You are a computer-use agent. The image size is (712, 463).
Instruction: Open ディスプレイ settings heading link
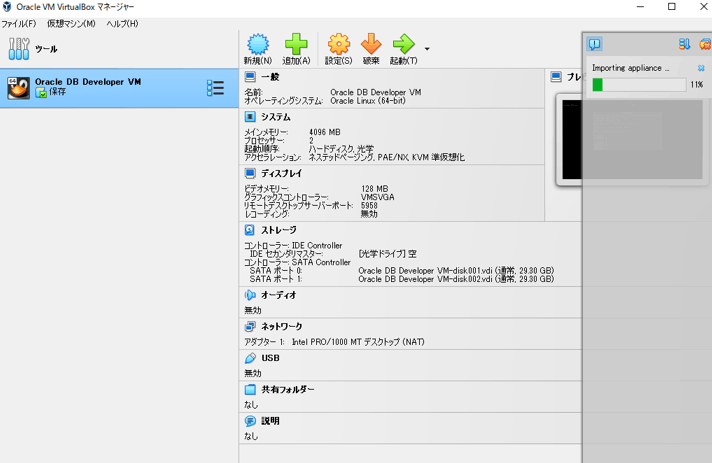[282, 173]
